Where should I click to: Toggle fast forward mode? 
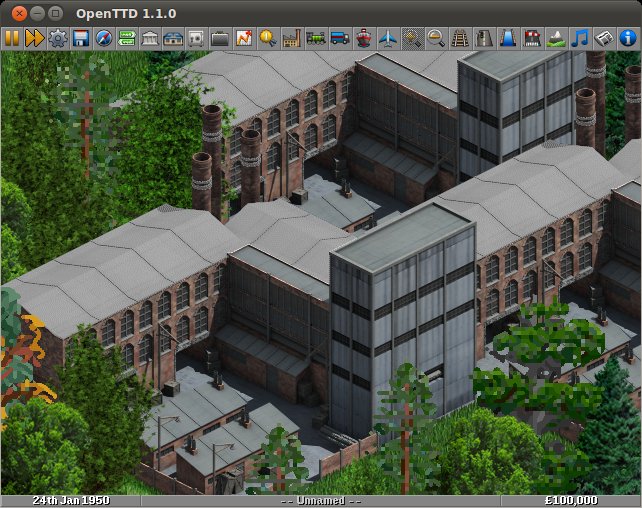pyautogui.click(x=35, y=38)
